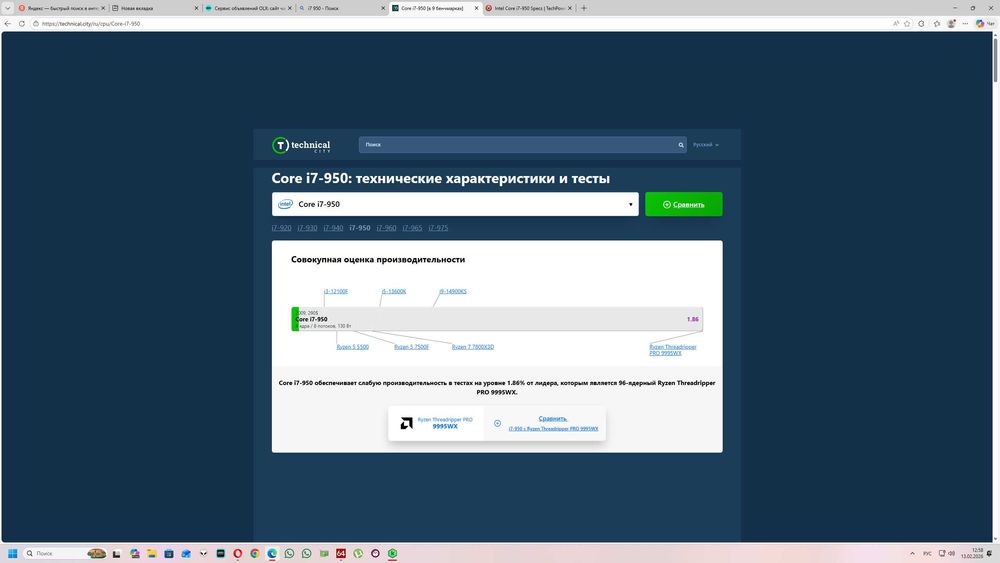Show hidden system tray icons
The image size is (1000, 563).
coord(912,553)
